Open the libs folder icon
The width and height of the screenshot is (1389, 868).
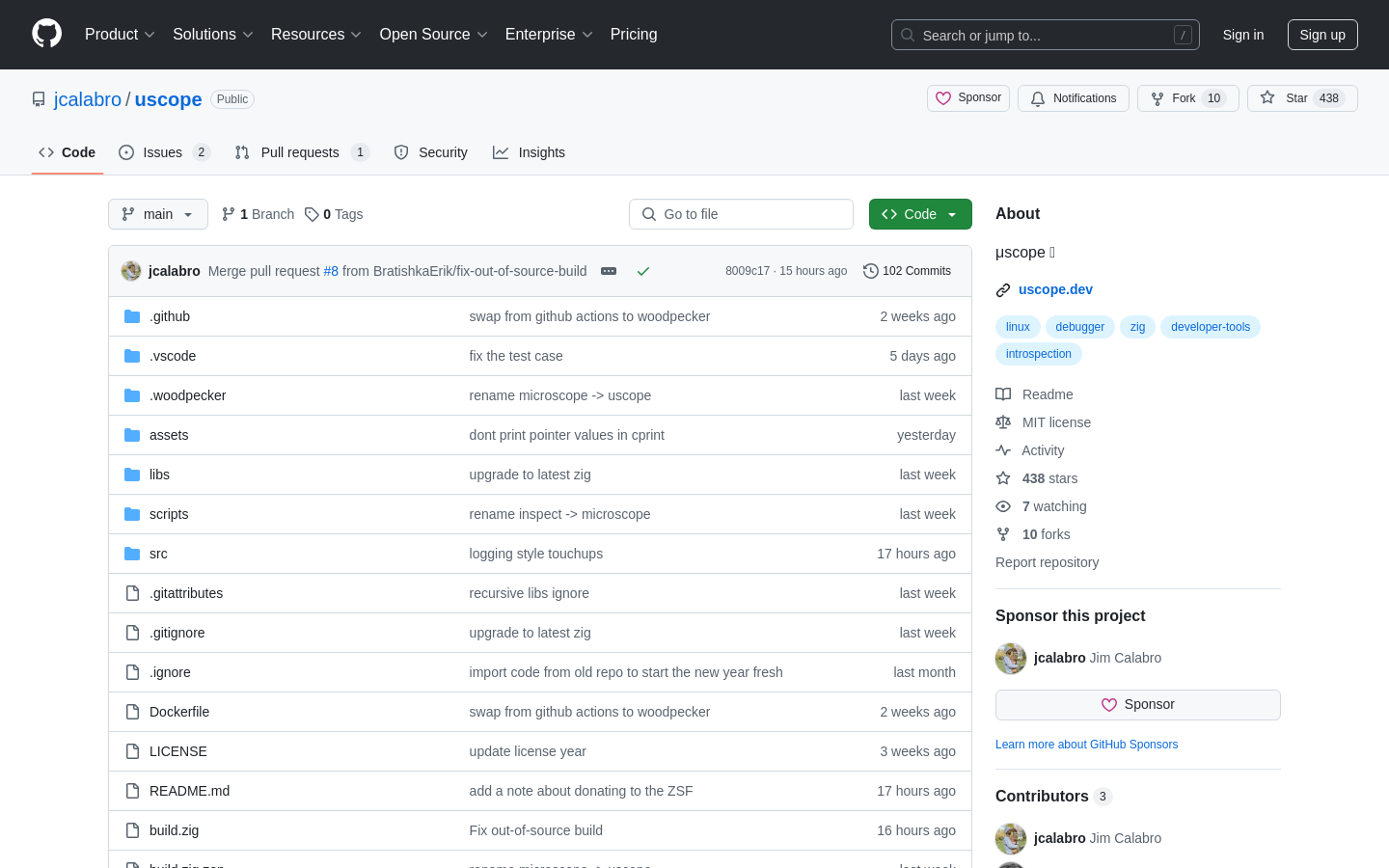pyautogui.click(x=132, y=475)
